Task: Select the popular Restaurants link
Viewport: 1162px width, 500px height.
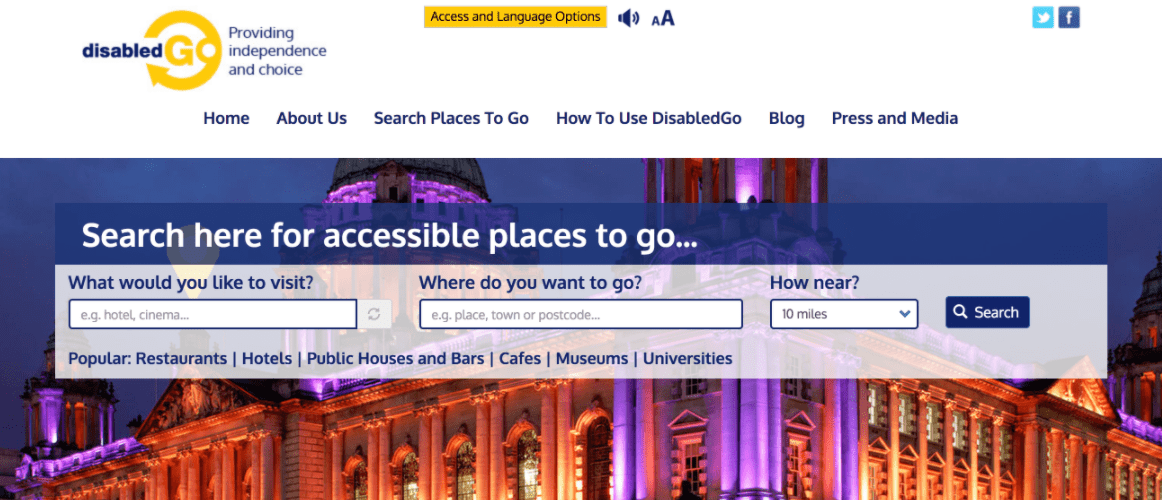Action: tap(182, 359)
